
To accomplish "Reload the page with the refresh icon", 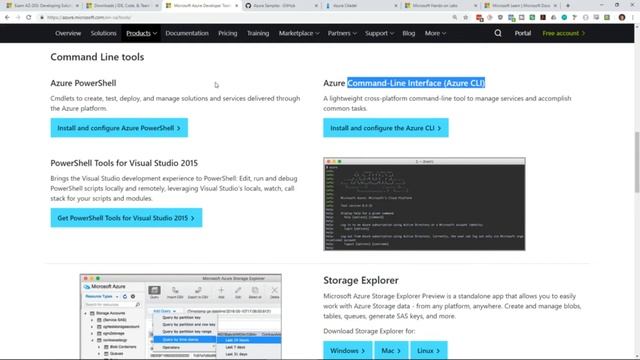I will click(29, 18).
